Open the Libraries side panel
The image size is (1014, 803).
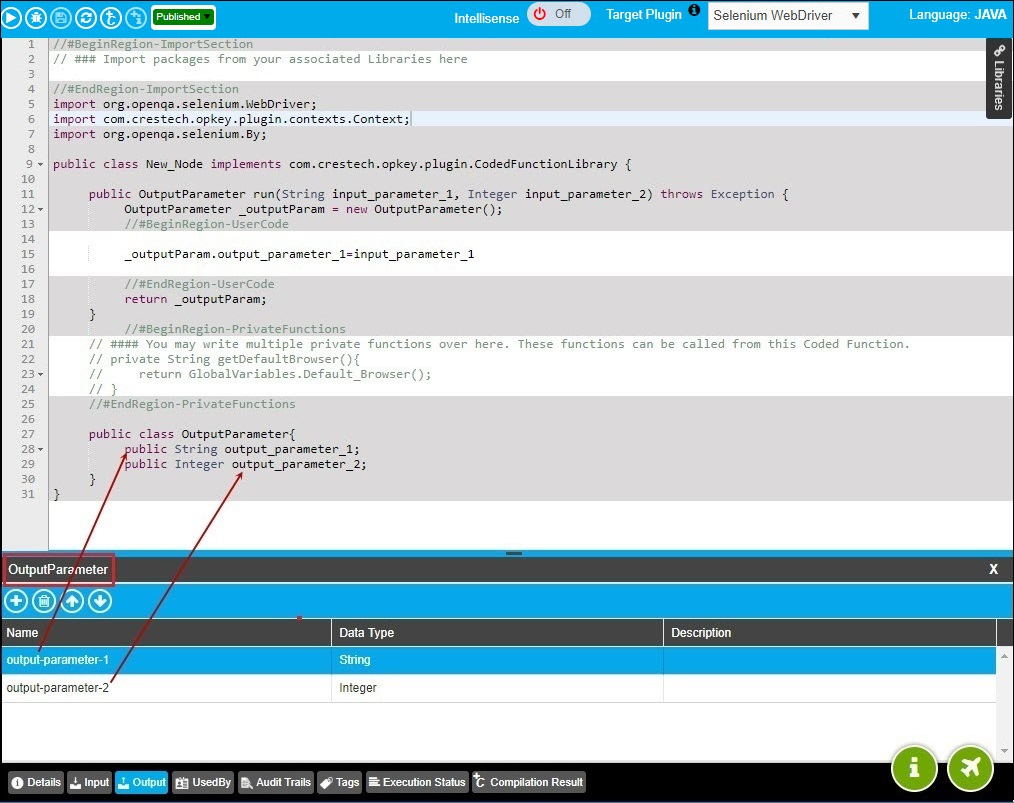[999, 78]
